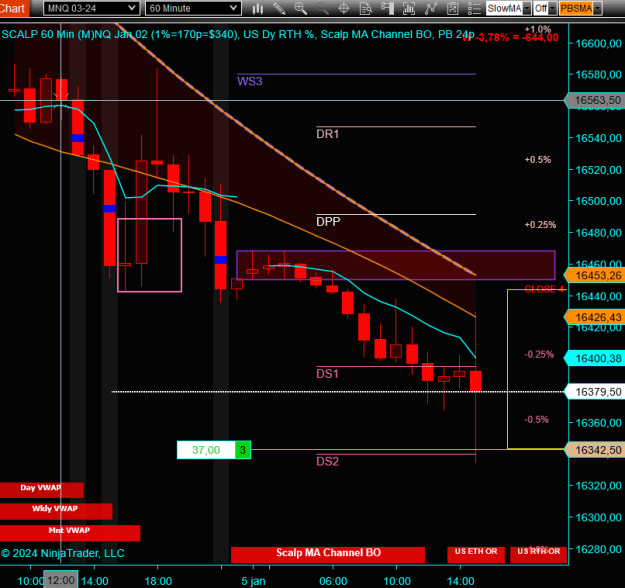Viewport: 625px width, 588px height.
Task: Click the Mnt VWAP button
Action: 70,533
